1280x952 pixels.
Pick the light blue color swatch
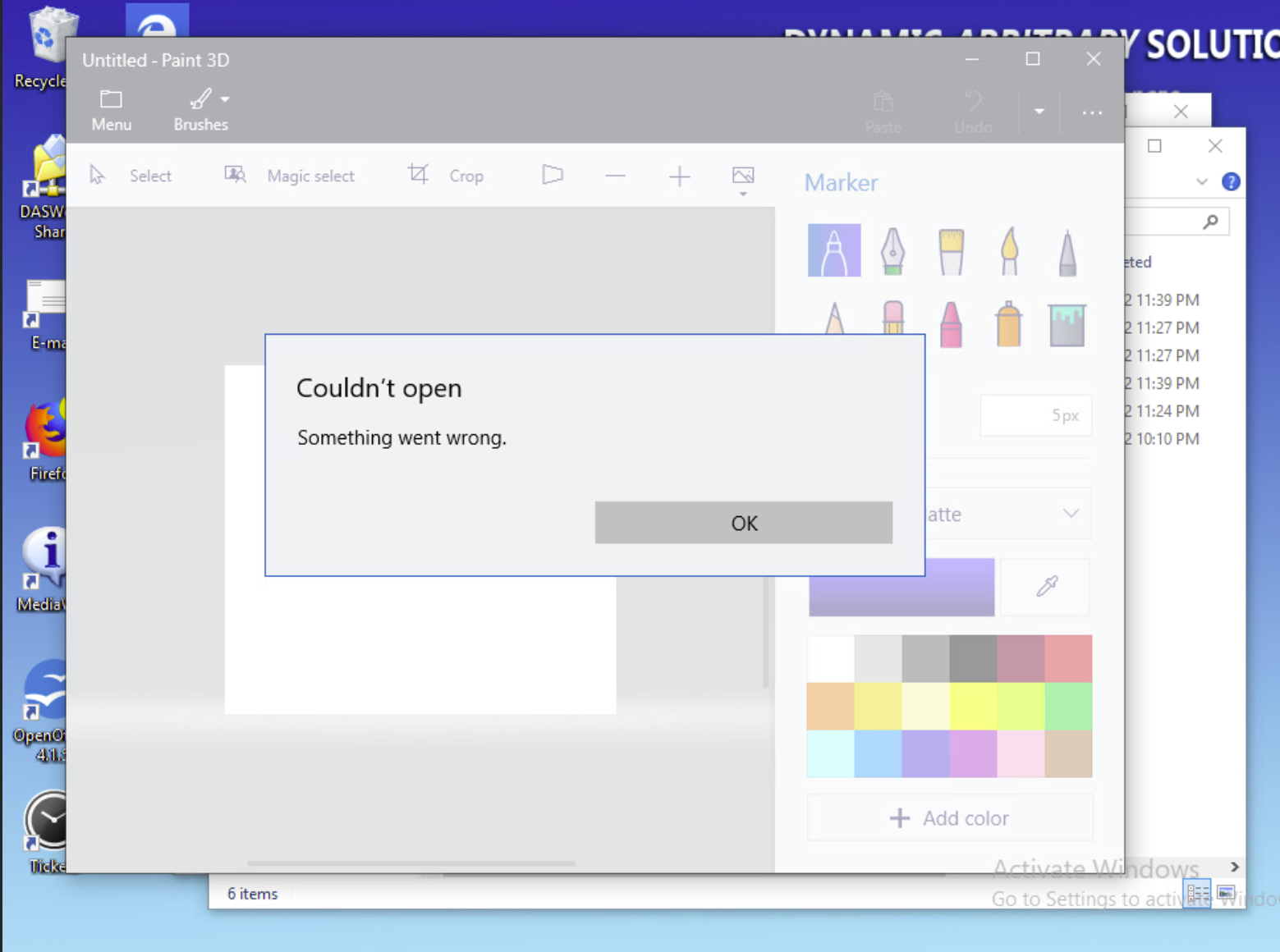tap(879, 753)
